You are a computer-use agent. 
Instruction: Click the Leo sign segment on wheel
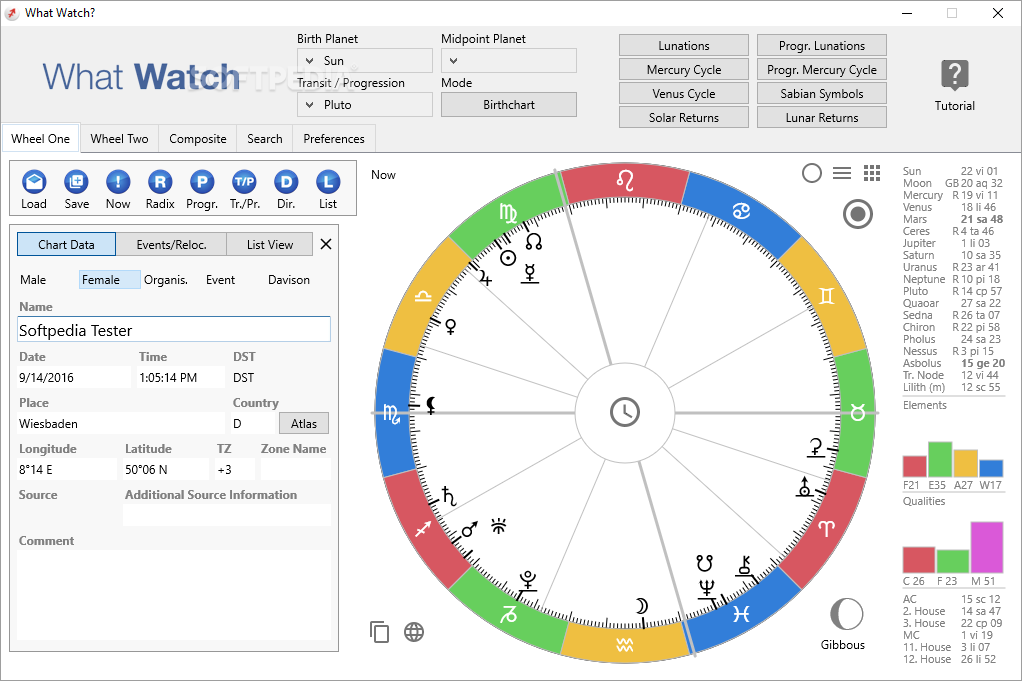click(624, 181)
